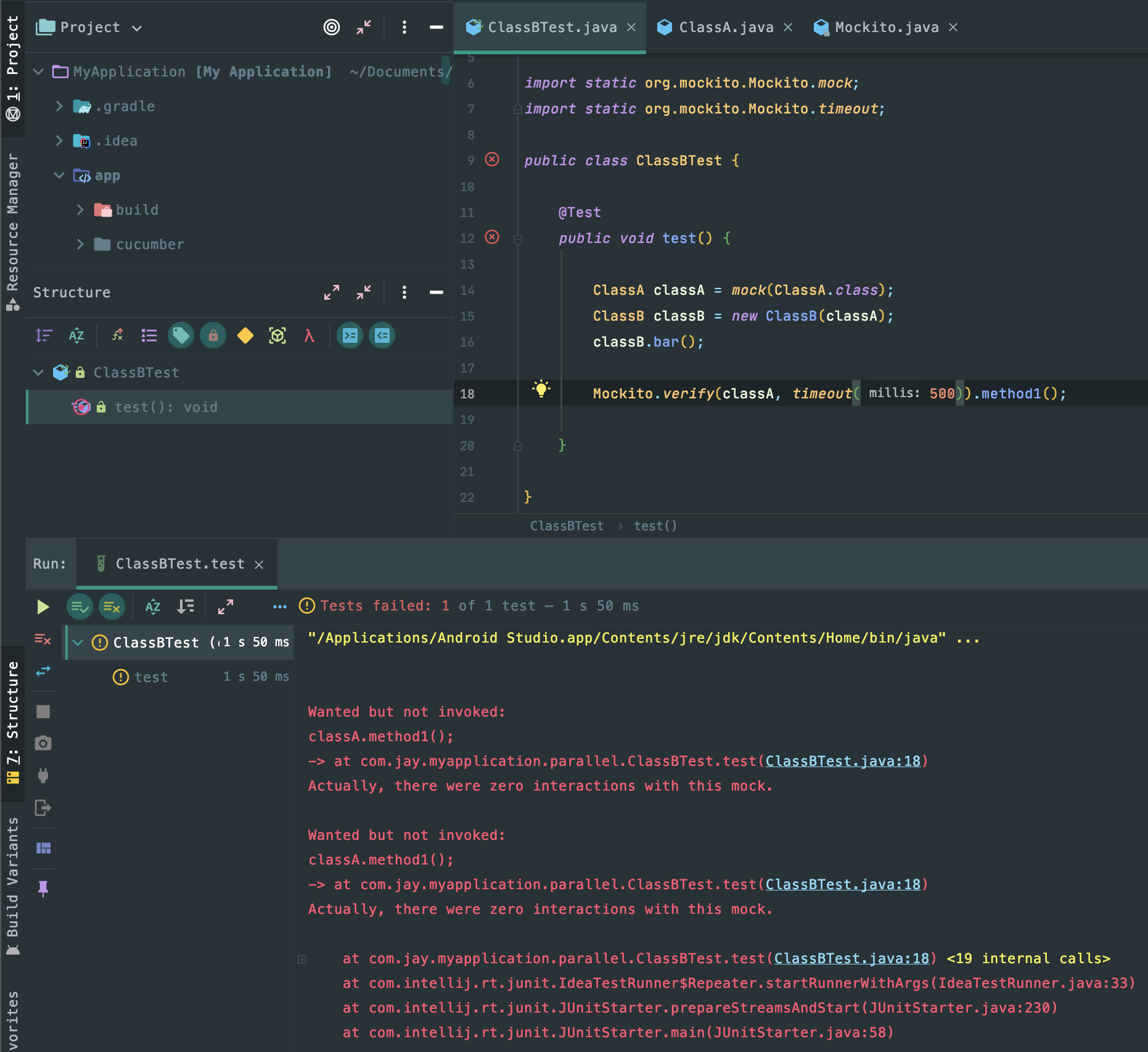
Task: Click the light bulb quick-fix icon
Action: 541,389
